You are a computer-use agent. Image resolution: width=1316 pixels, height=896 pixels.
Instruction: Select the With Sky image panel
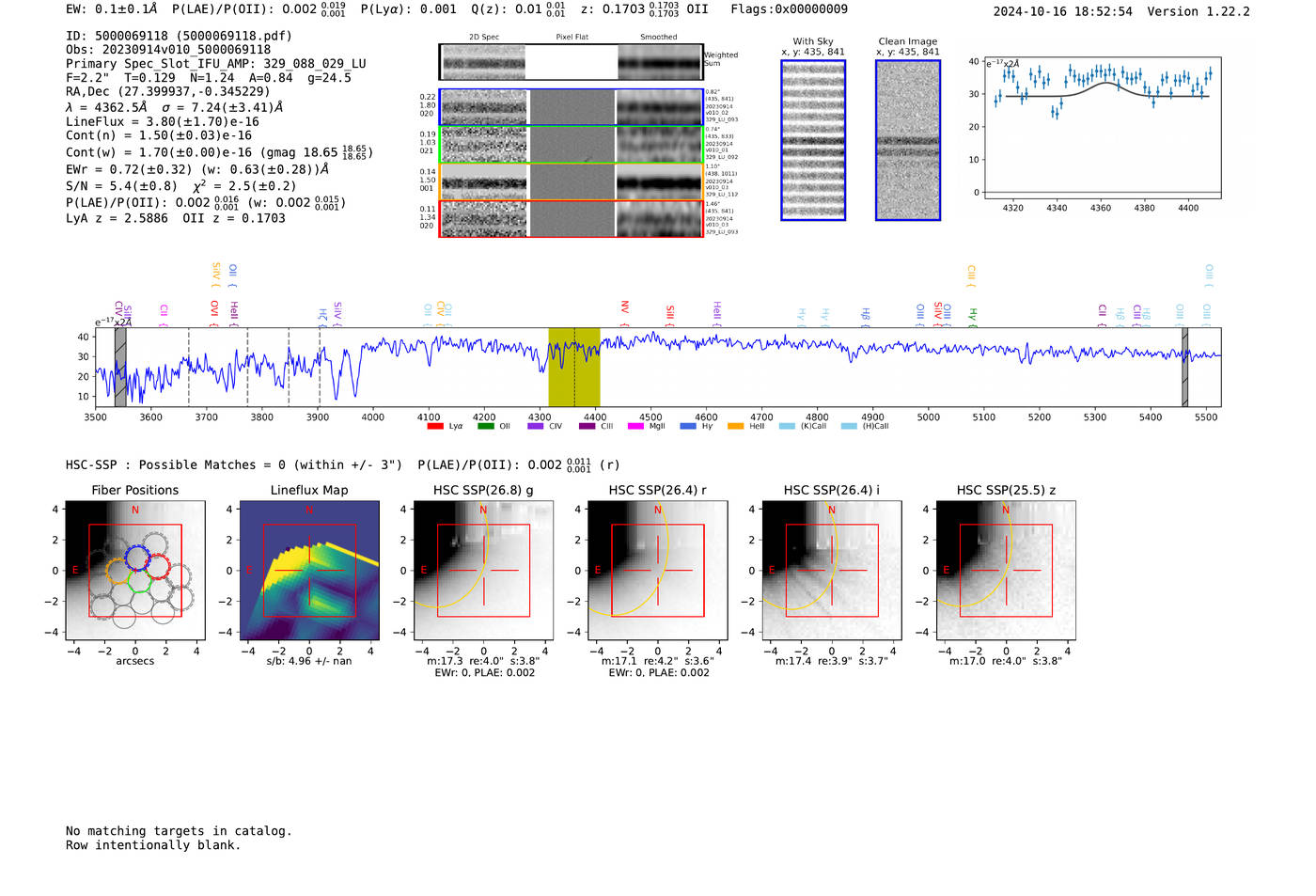(x=813, y=140)
